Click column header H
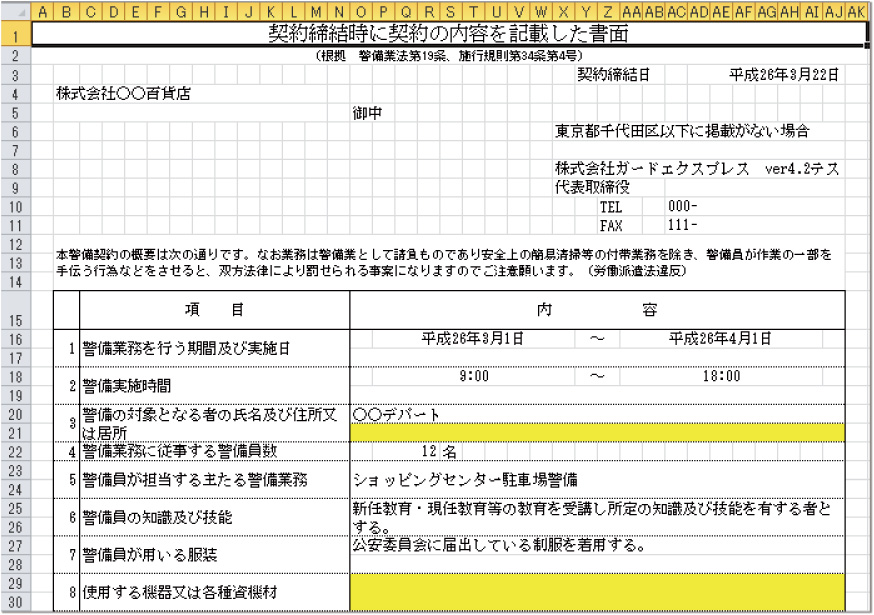This screenshot has width=874, height=615. 204,12
